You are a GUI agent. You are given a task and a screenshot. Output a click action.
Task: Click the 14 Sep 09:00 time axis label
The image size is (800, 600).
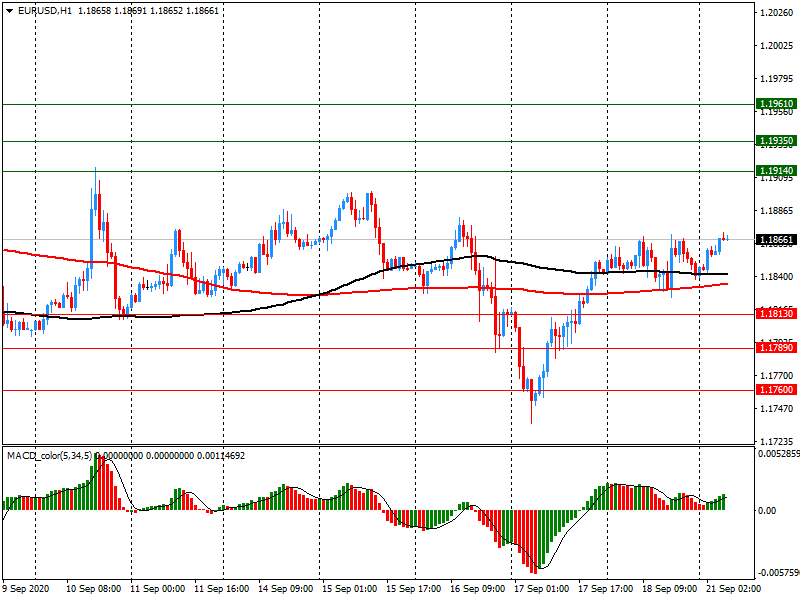[x=286, y=589]
